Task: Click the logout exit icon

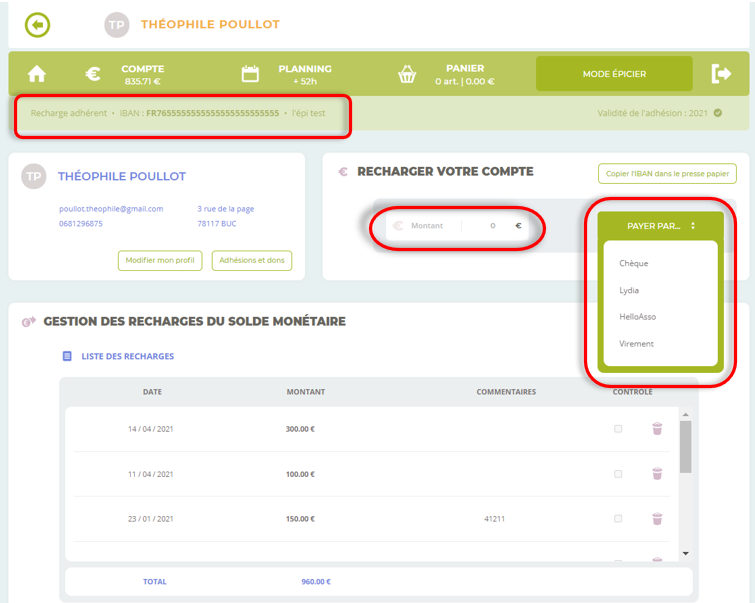Action: (721, 73)
